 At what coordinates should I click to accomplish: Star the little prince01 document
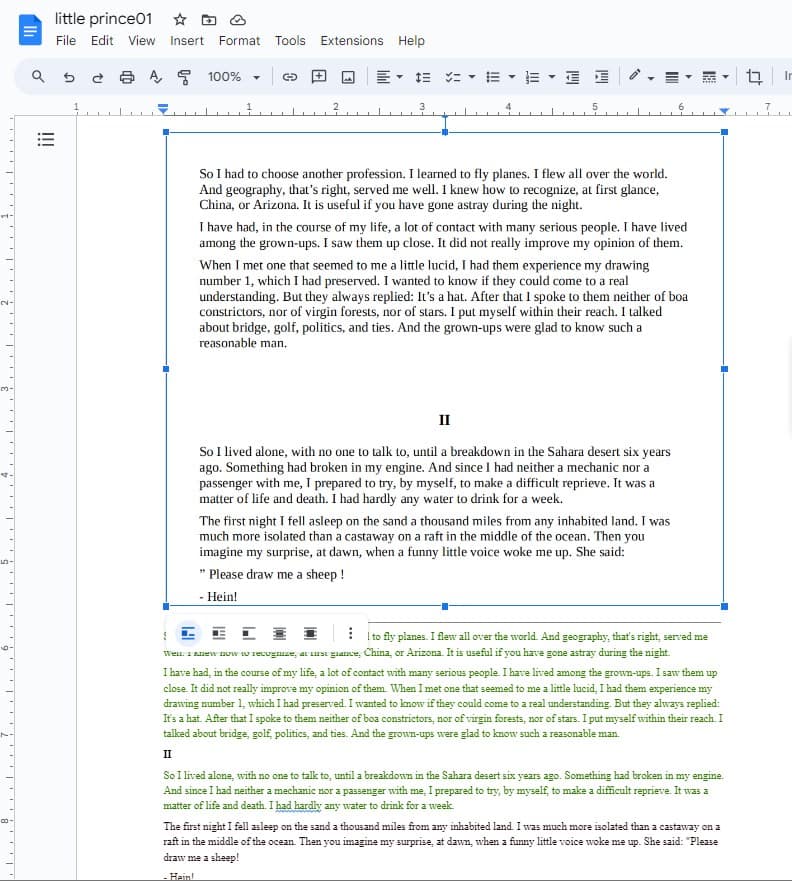(180, 20)
